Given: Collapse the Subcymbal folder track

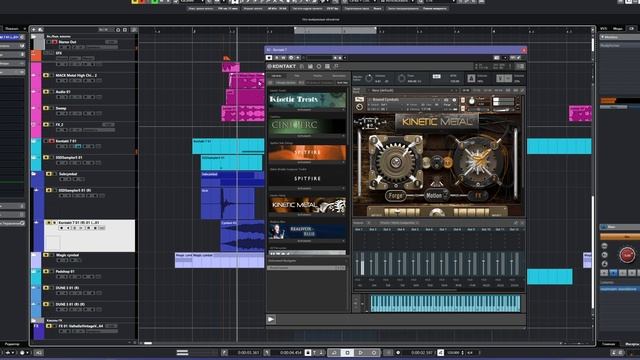Looking at the screenshot, I should tap(34, 174).
